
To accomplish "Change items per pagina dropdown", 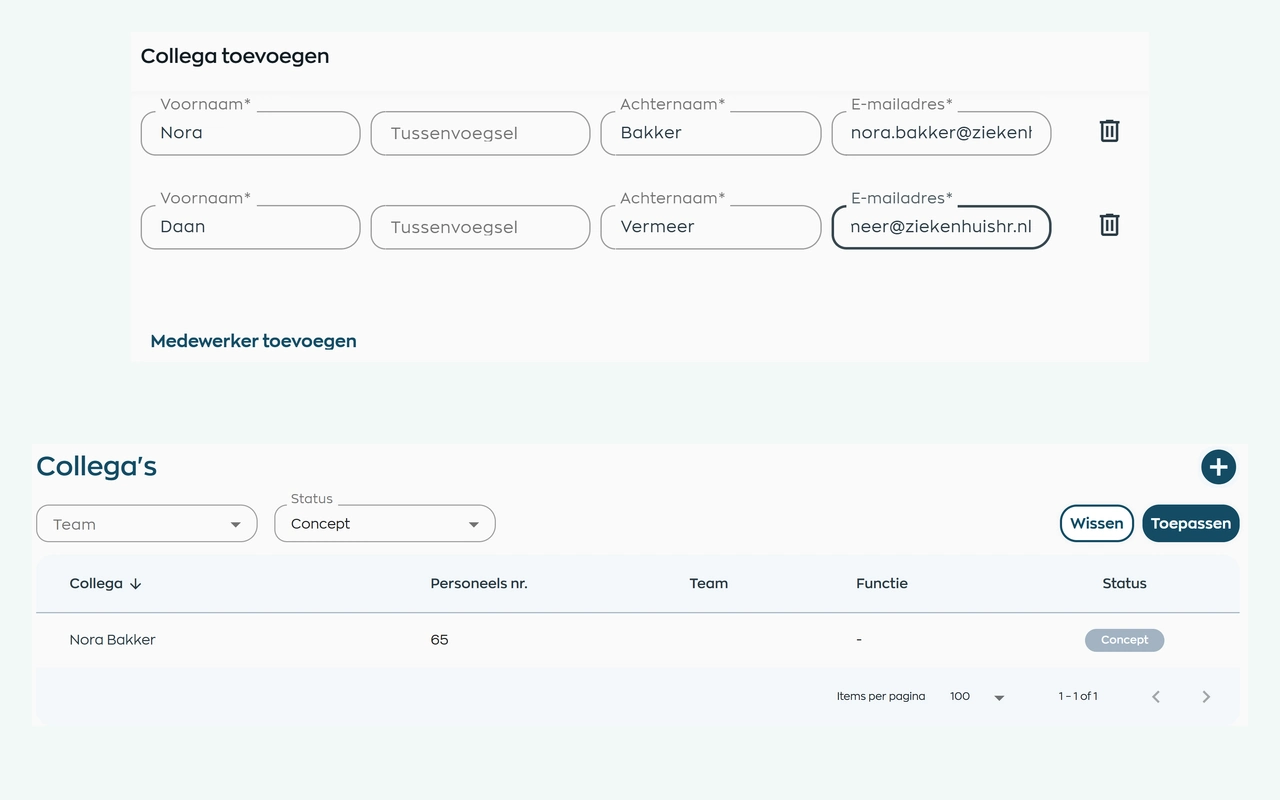I will (977, 697).
